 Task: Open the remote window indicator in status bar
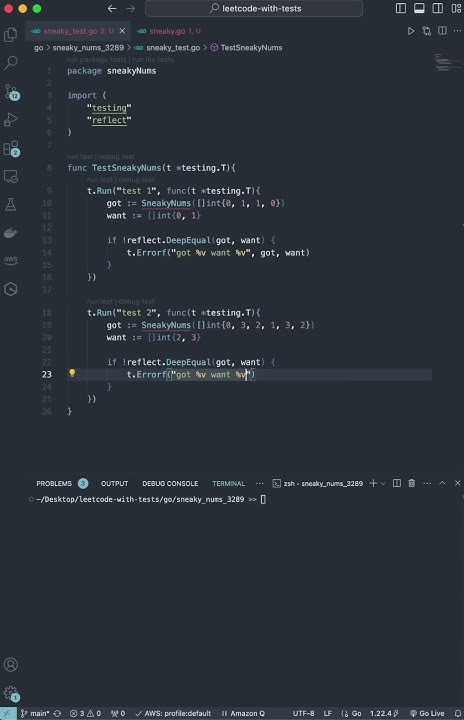(8, 714)
